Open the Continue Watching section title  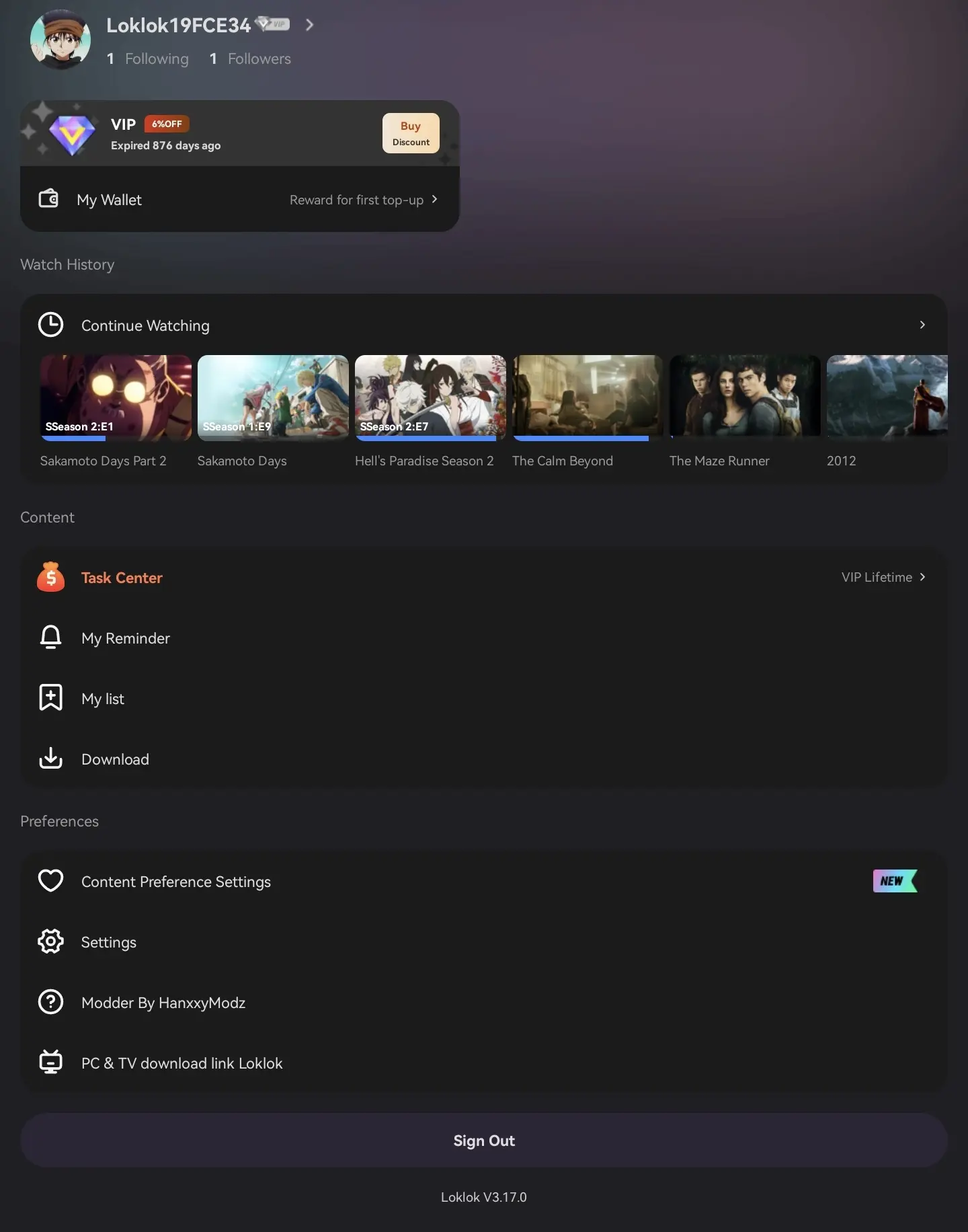coord(145,325)
